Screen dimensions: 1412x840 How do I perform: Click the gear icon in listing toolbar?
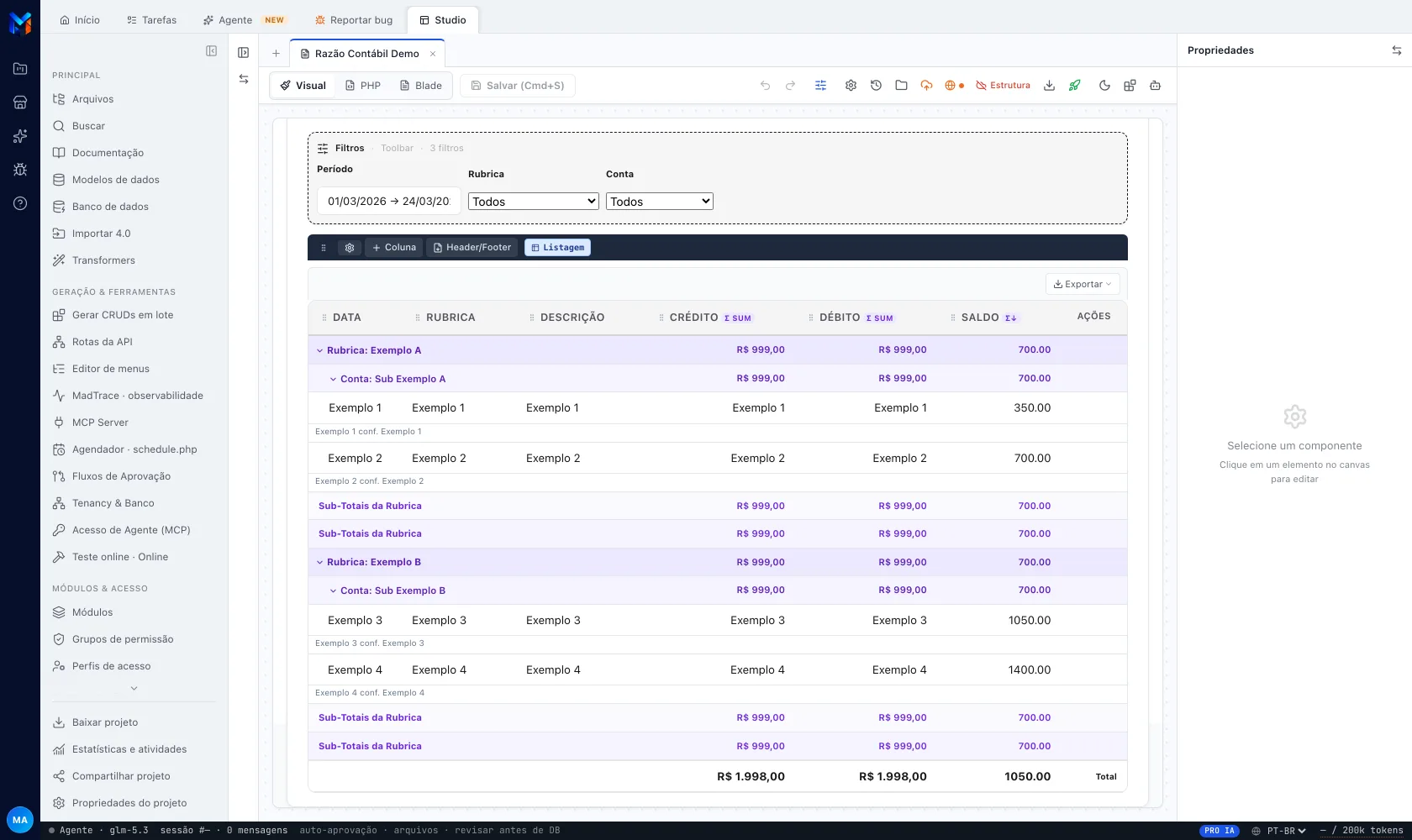click(x=350, y=248)
